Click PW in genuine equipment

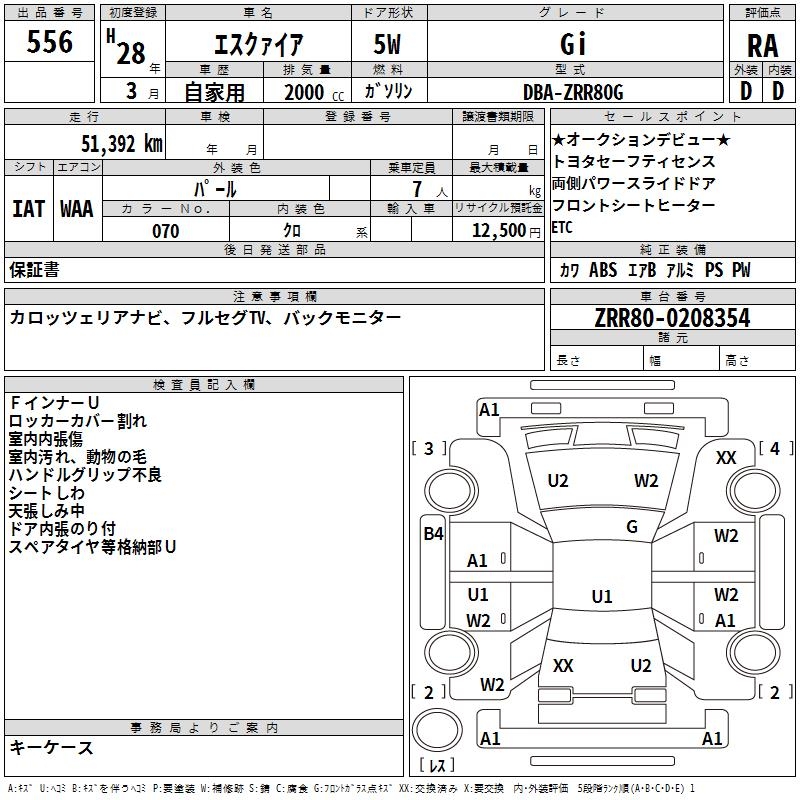coord(741,270)
